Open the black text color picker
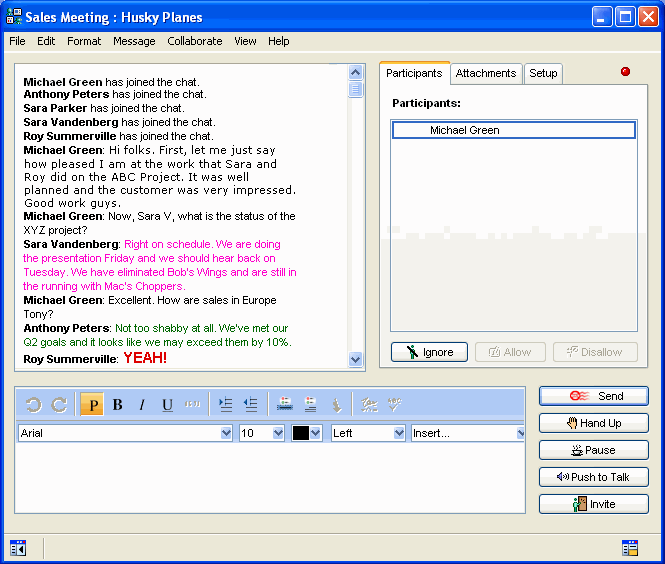This screenshot has height=564, width=665. (315, 433)
